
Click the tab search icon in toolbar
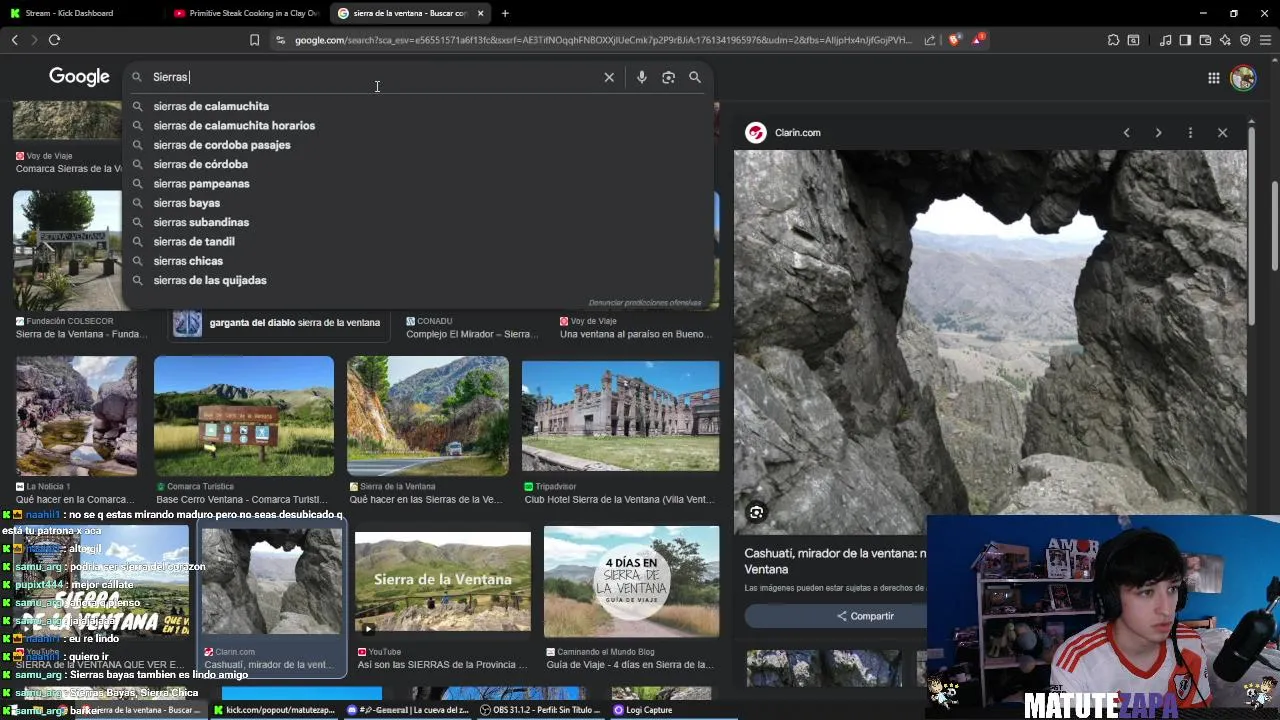tap(1133, 40)
